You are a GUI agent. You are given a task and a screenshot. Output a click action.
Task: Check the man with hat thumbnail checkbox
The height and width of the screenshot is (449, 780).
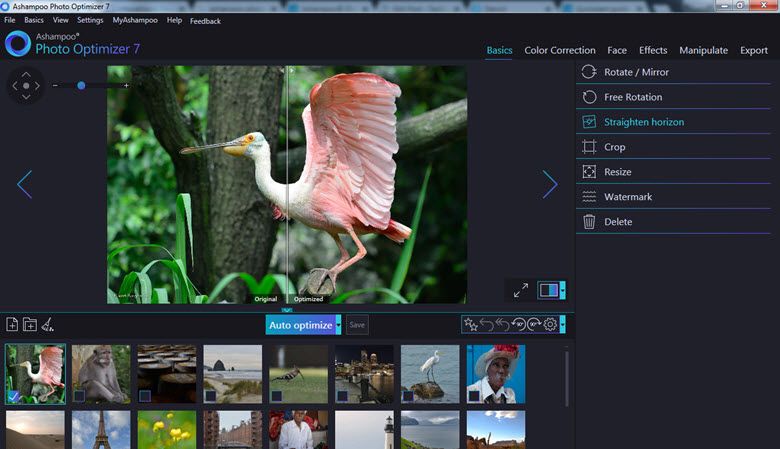[x=474, y=396]
